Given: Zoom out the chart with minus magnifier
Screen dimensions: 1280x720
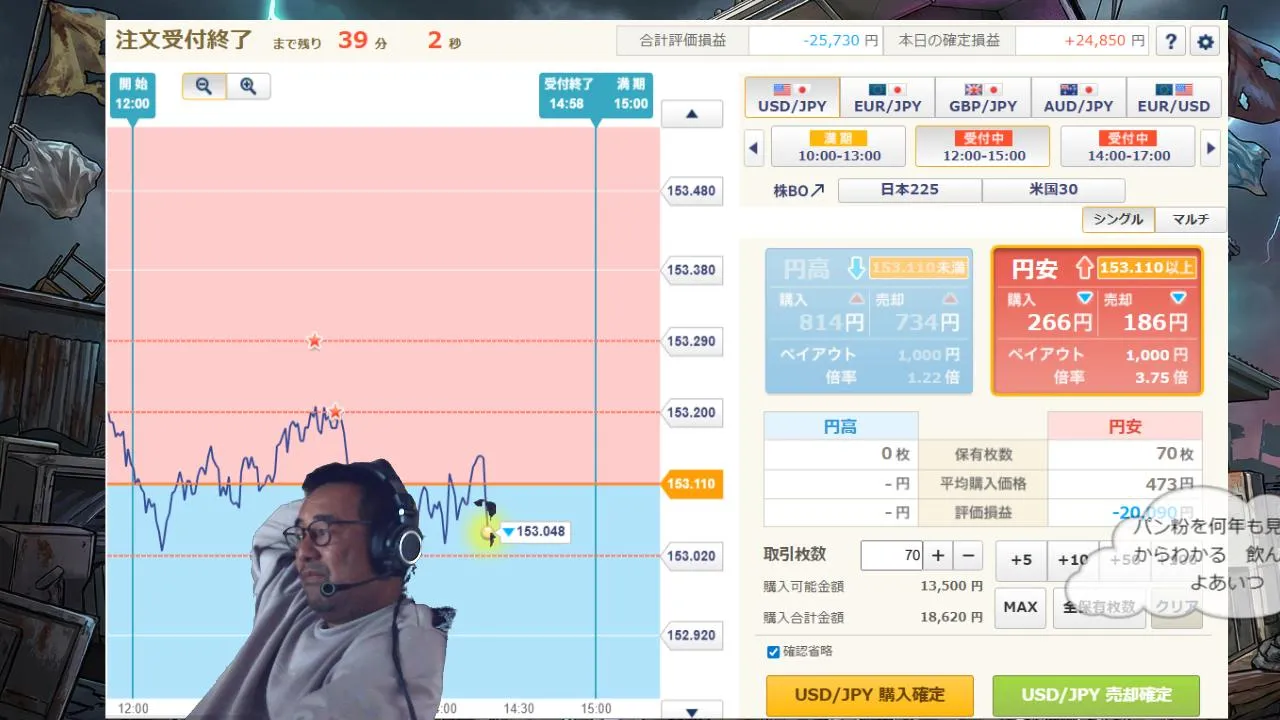Looking at the screenshot, I should pyautogui.click(x=204, y=86).
